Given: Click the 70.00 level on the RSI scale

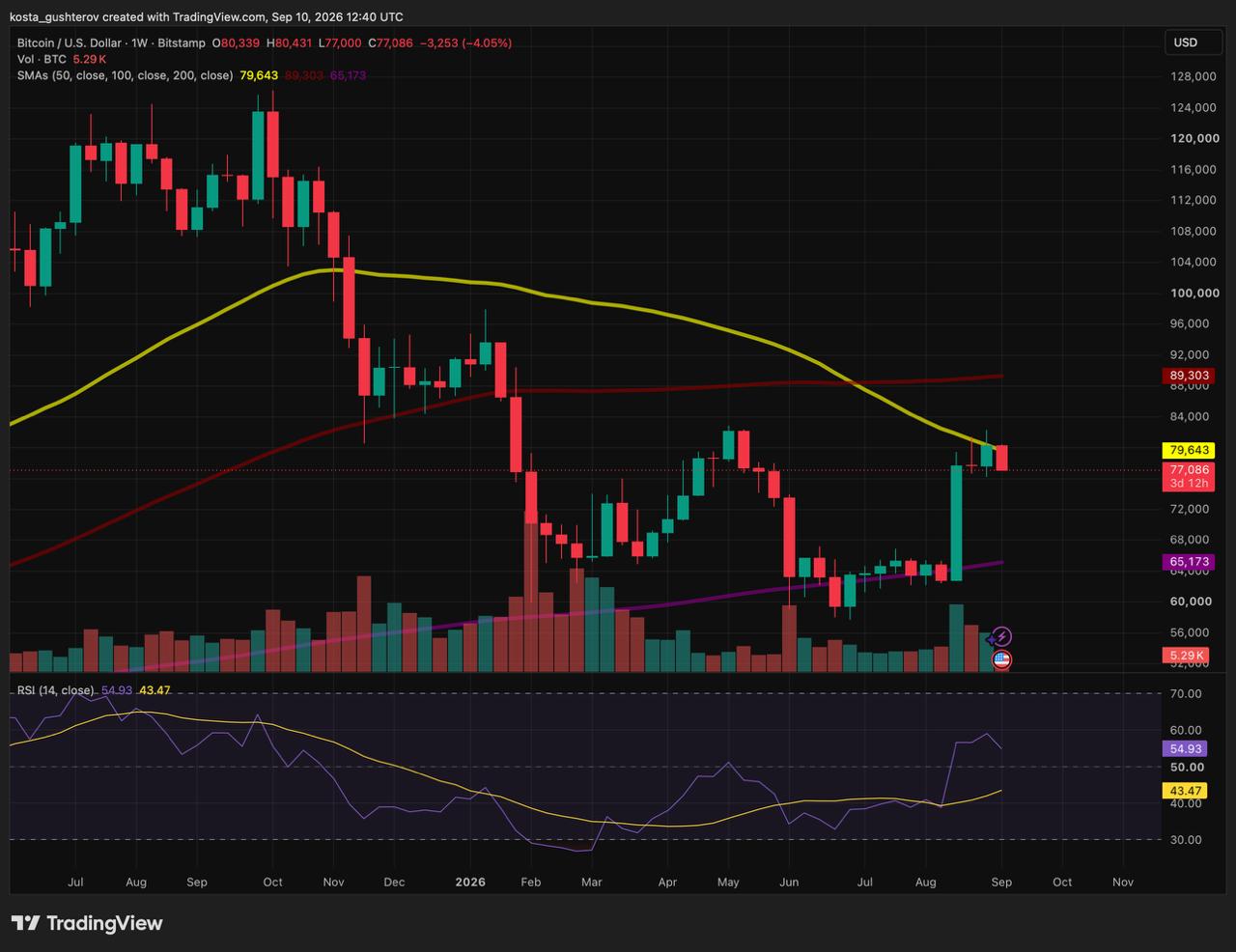Looking at the screenshot, I should coord(1186,694).
